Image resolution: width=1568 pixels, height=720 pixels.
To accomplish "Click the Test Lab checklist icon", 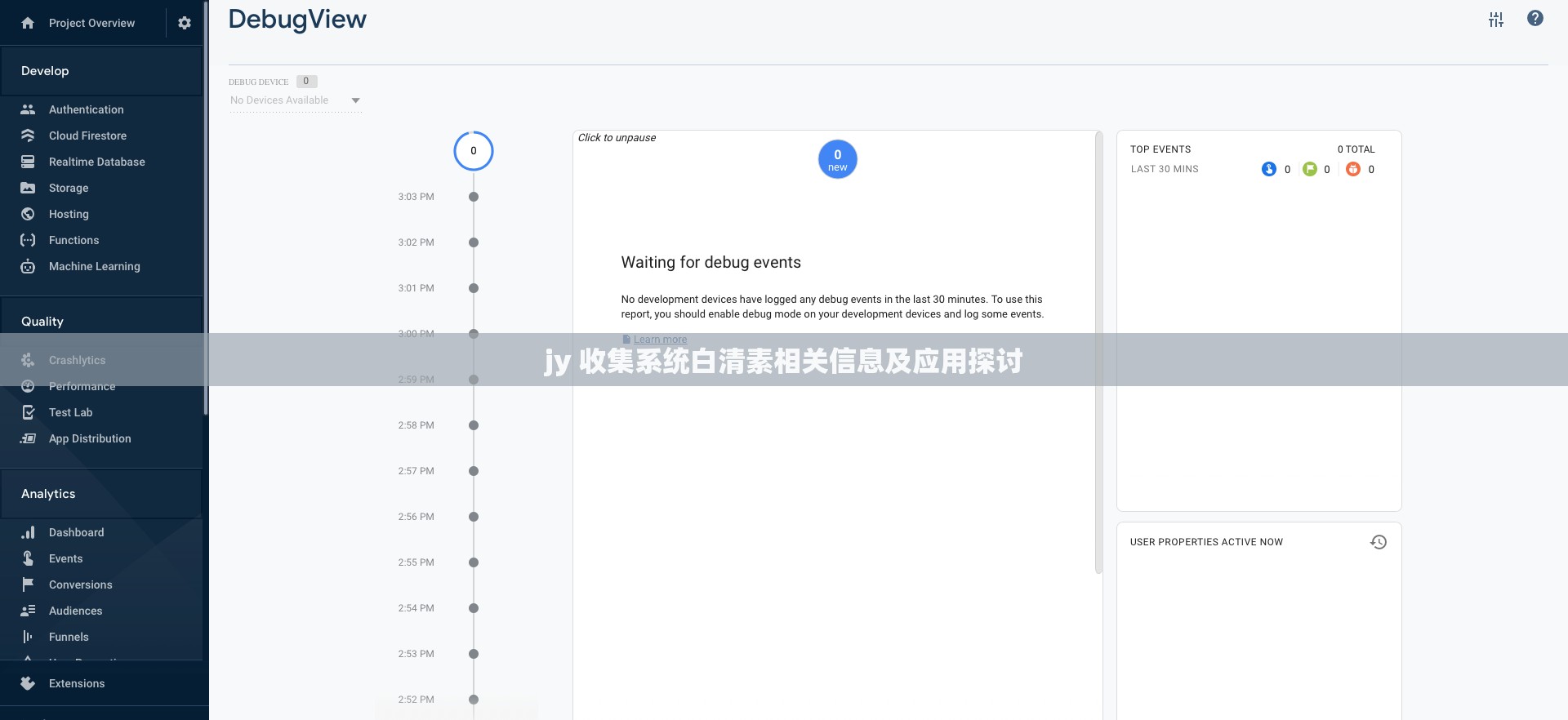I will click(x=28, y=412).
